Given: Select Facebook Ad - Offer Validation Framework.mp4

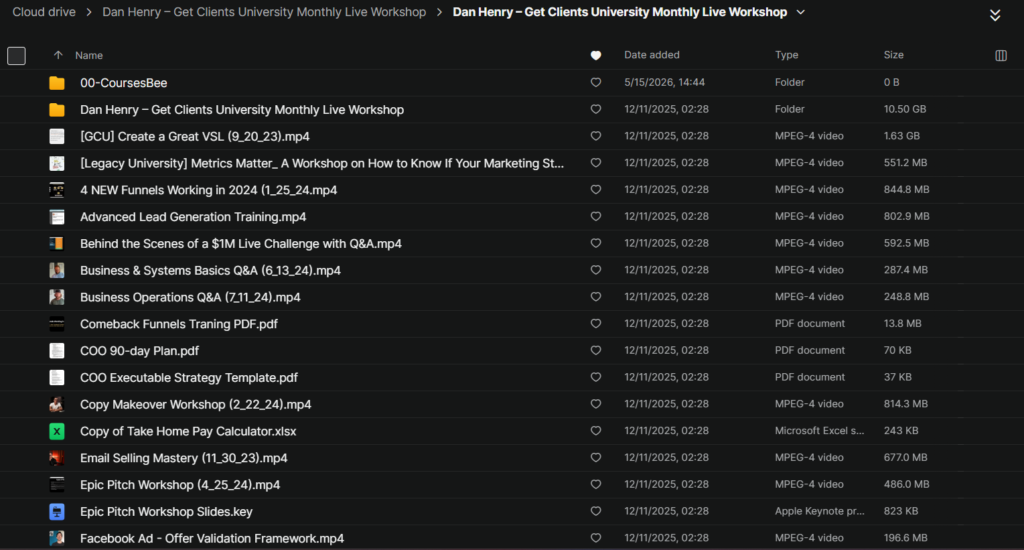Looking at the screenshot, I should tap(212, 538).
